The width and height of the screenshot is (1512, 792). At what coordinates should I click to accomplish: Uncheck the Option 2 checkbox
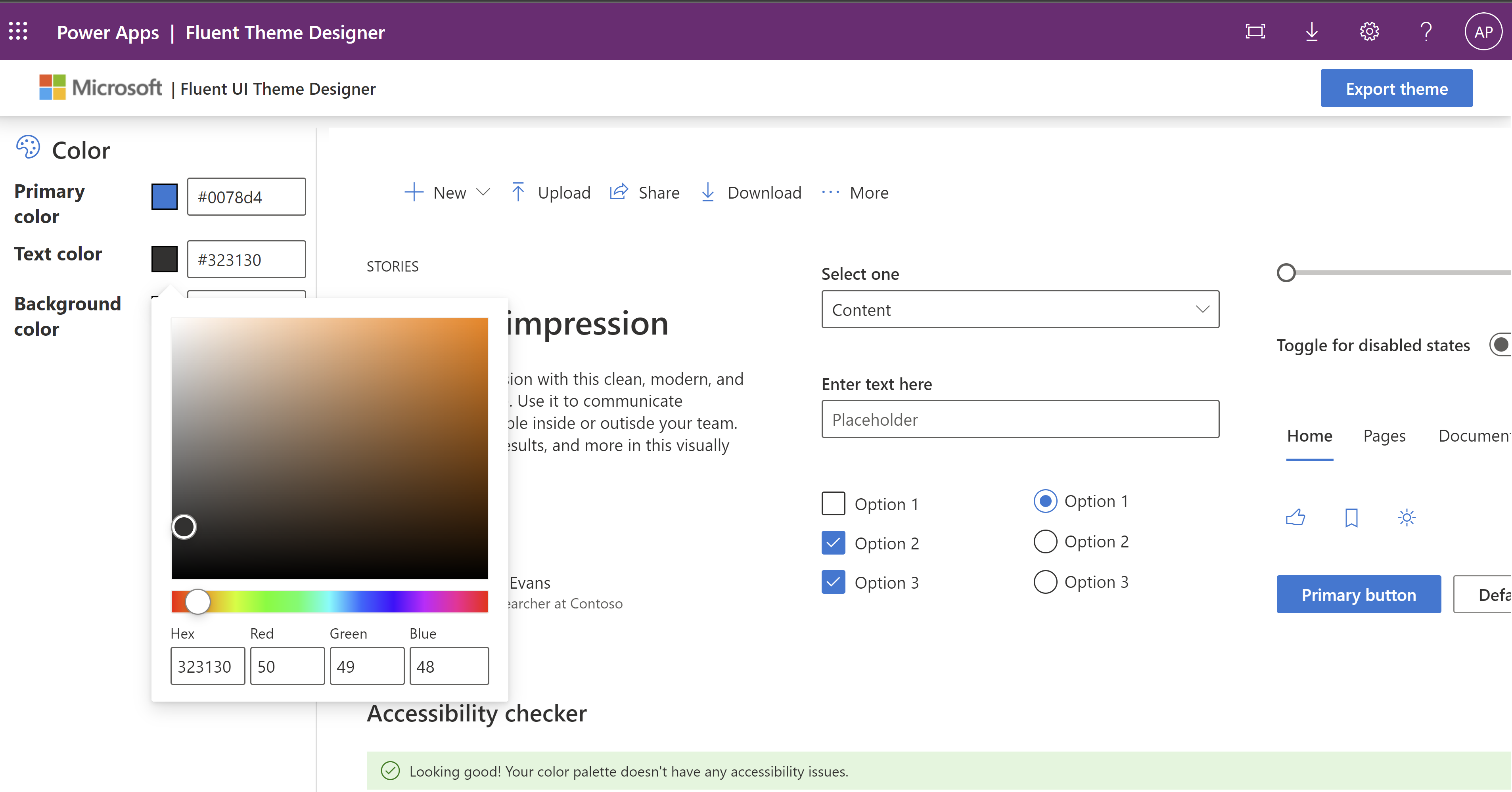pos(833,543)
